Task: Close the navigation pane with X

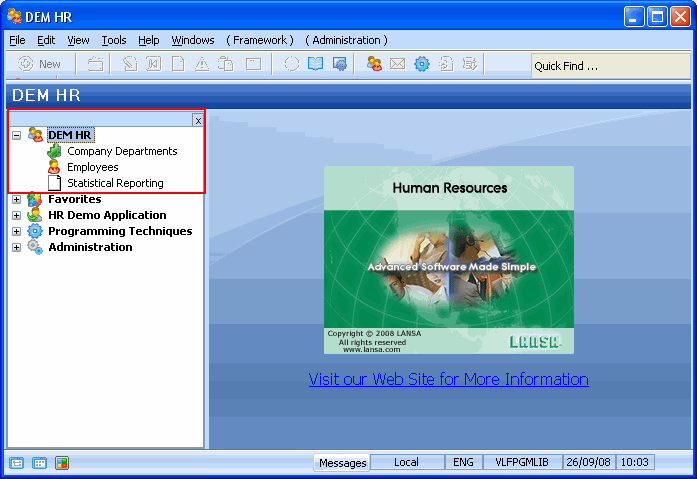Action: coord(198,120)
